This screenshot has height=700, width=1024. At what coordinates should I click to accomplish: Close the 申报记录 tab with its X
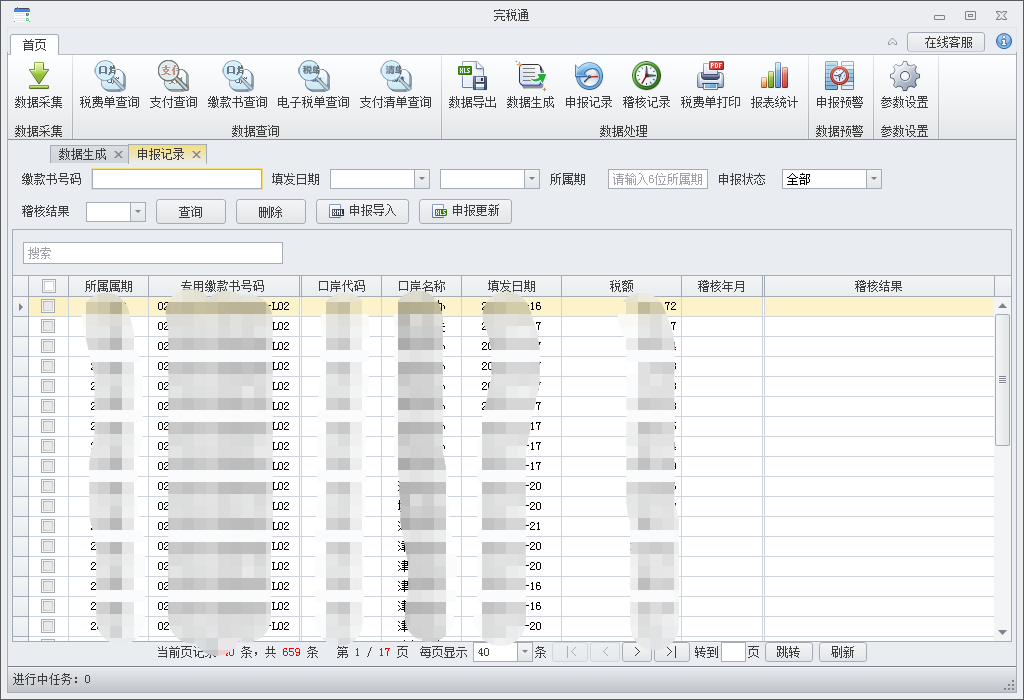196,155
